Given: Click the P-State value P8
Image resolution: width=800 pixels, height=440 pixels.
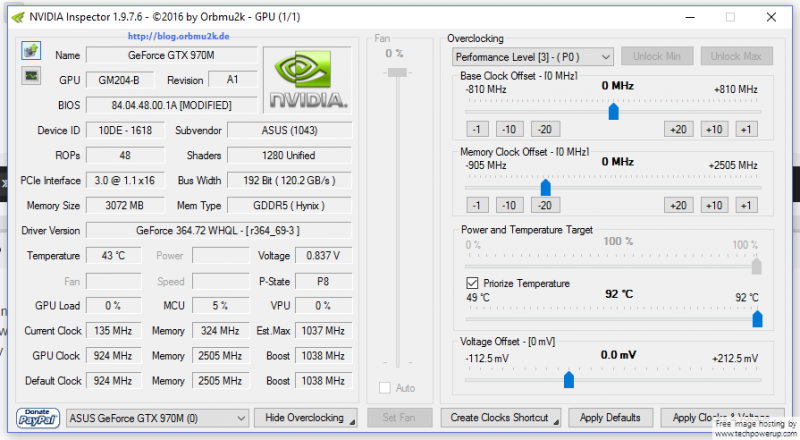Looking at the screenshot, I should 323,281.
